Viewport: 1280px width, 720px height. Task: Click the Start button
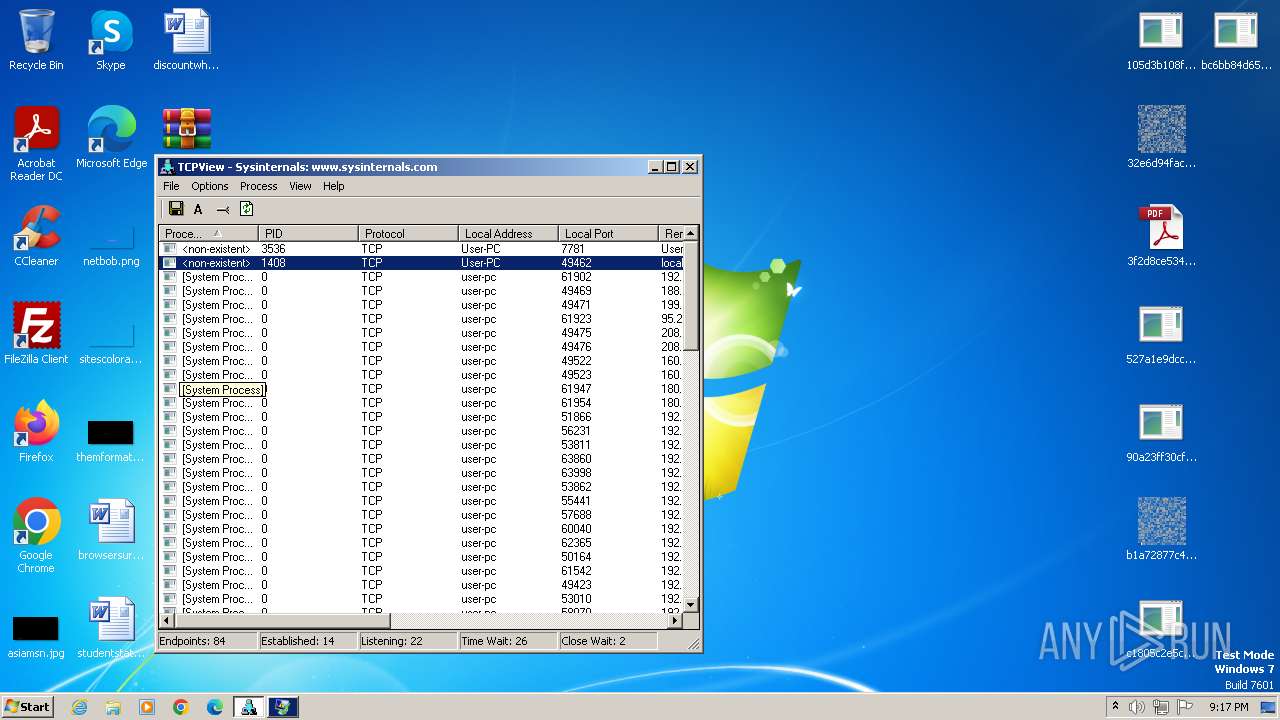[x=27, y=706]
